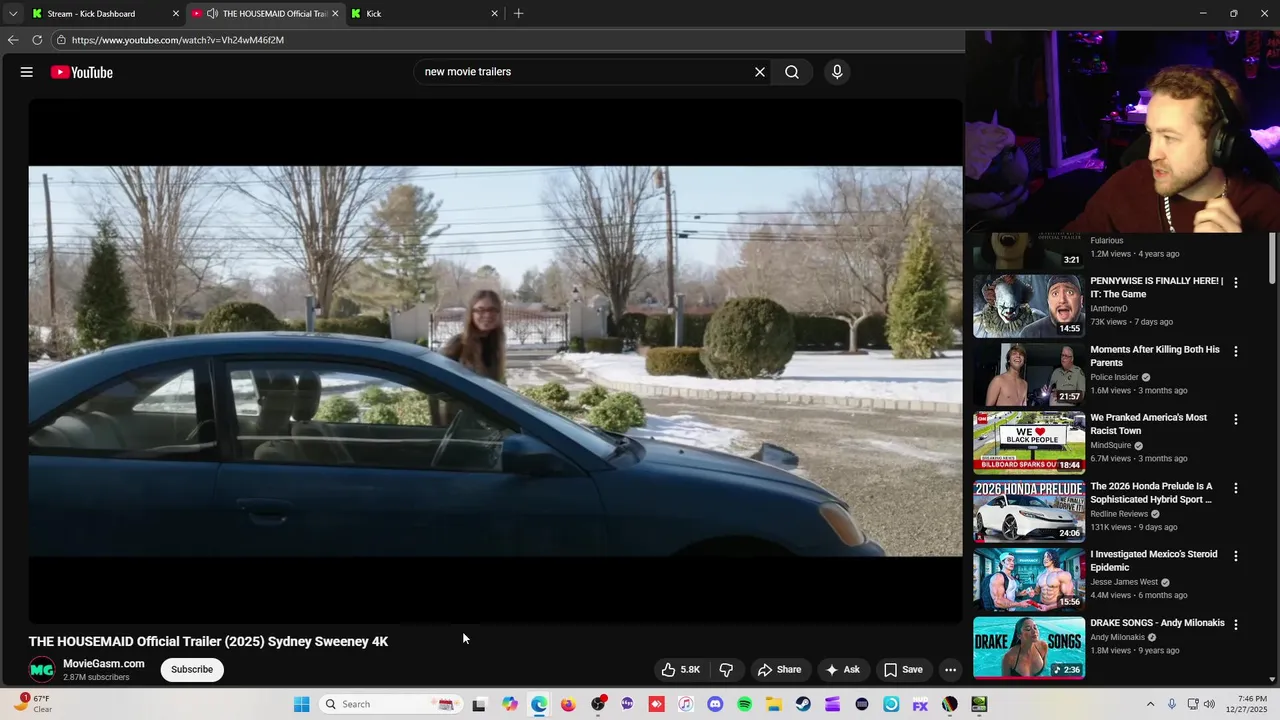Open the Ask AI button
1280x720 pixels.
coord(842,670)
